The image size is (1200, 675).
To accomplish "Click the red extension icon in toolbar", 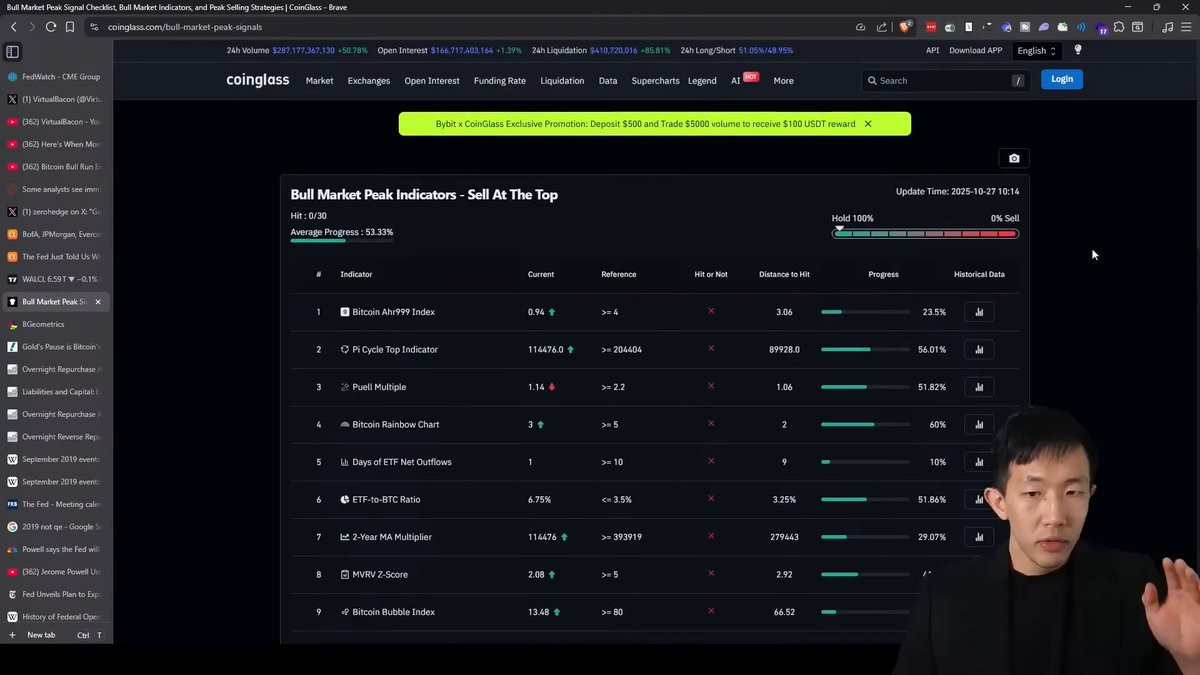I will pos(932,27).
